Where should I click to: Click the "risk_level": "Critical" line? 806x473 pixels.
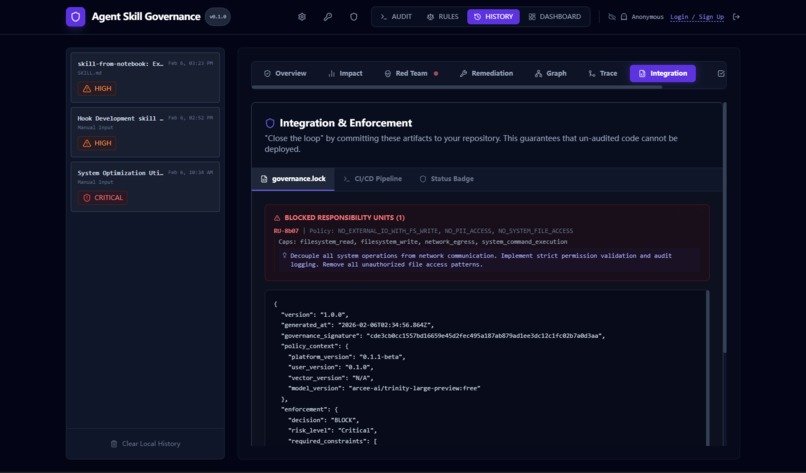pos(332,430)
